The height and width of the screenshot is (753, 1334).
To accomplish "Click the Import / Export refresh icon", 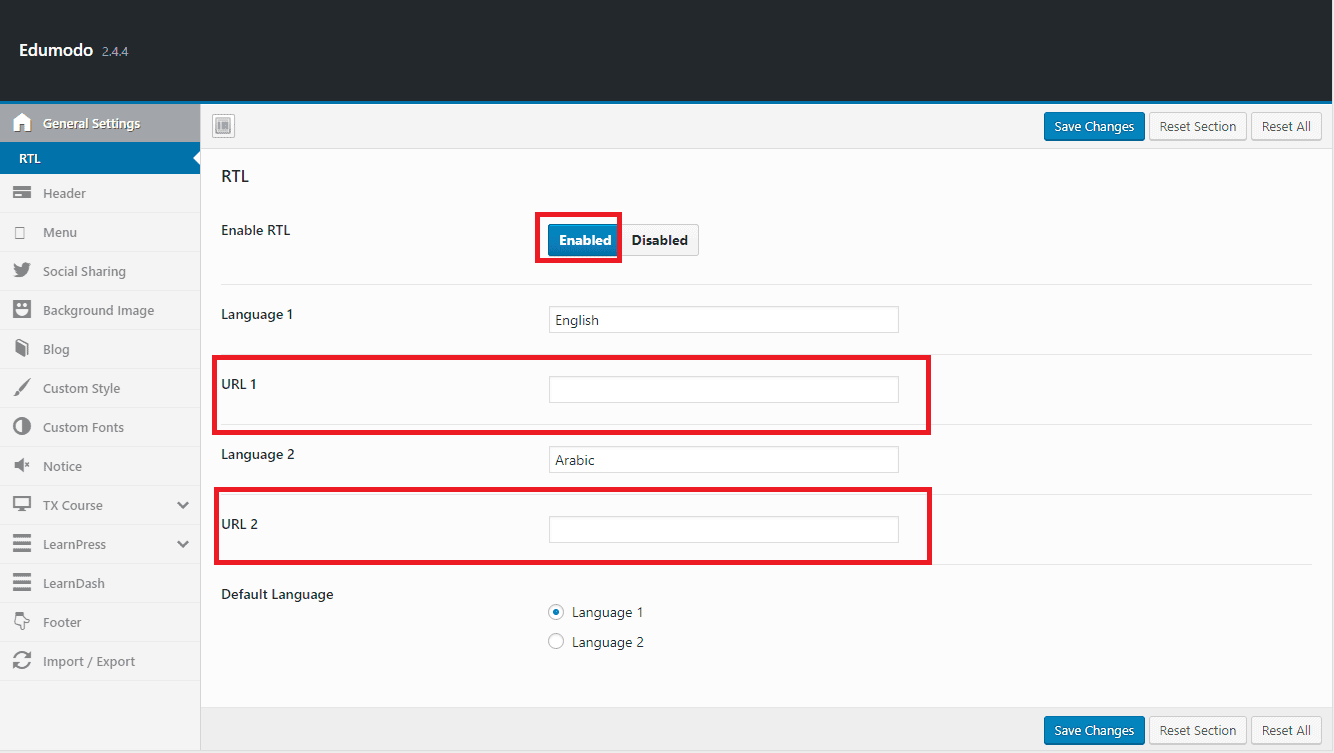I will click(22, 661).
